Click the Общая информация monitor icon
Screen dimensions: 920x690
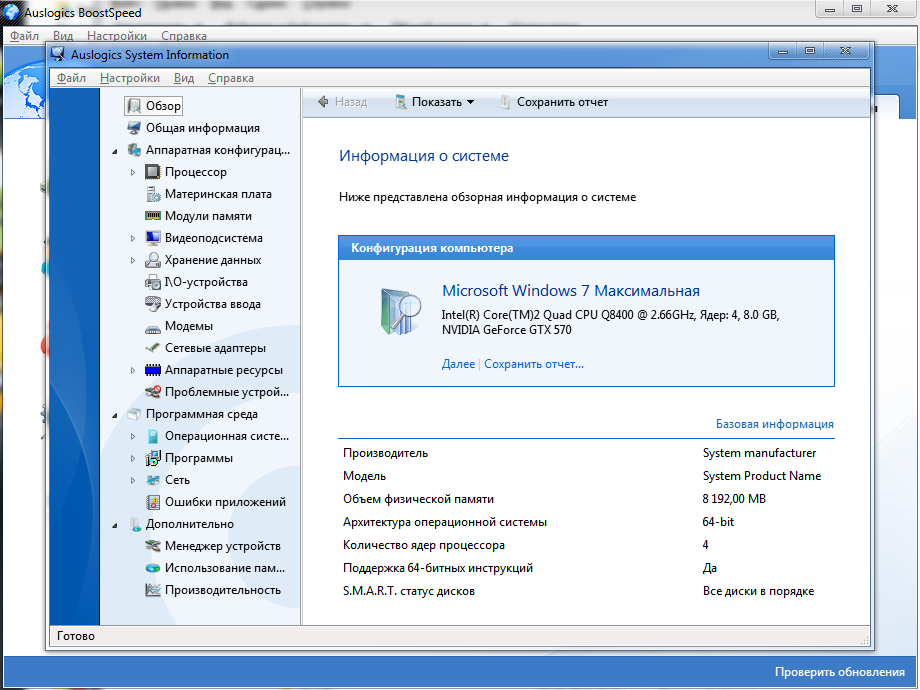(134, 128)
